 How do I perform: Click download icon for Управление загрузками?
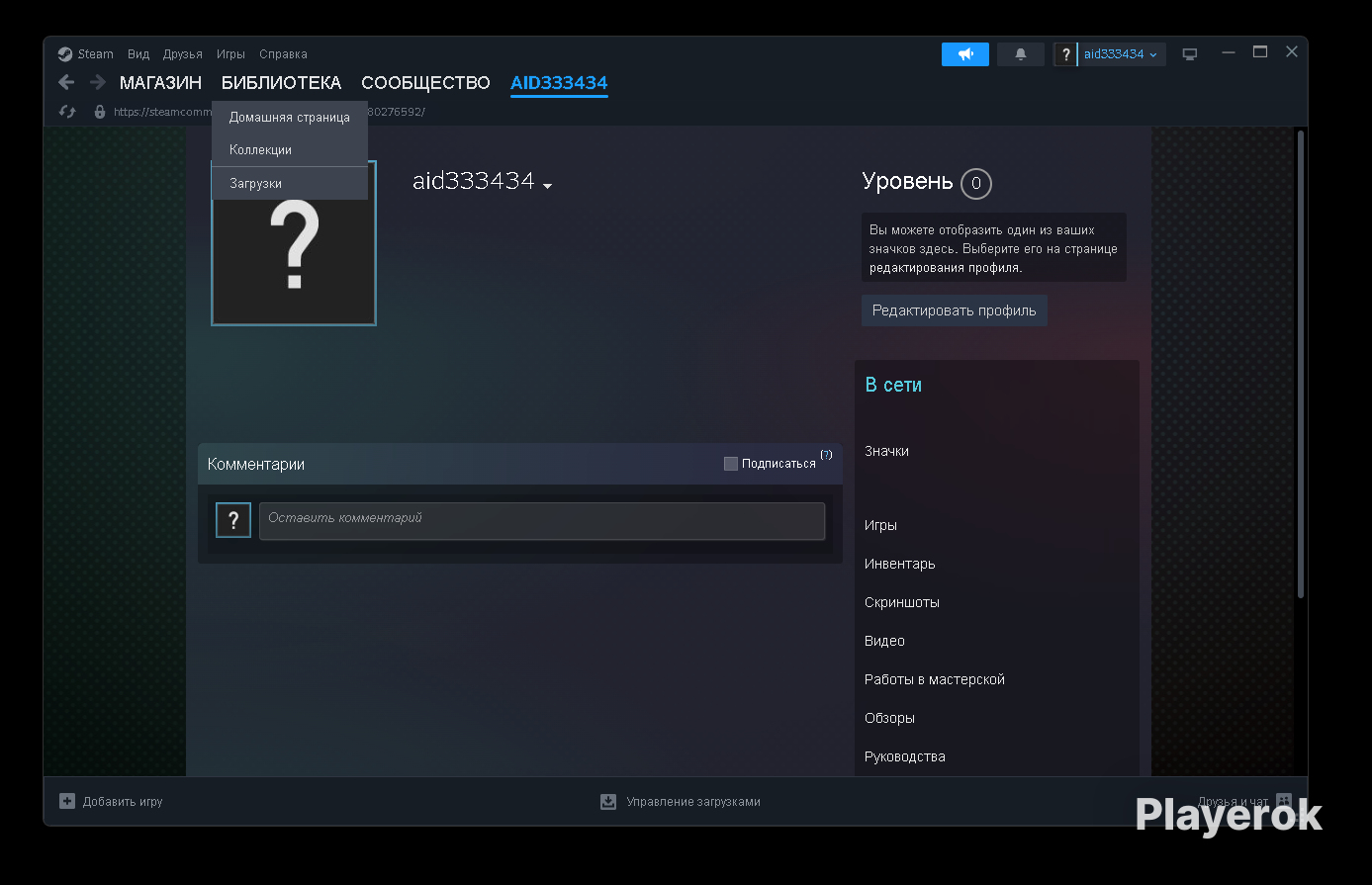608,802
